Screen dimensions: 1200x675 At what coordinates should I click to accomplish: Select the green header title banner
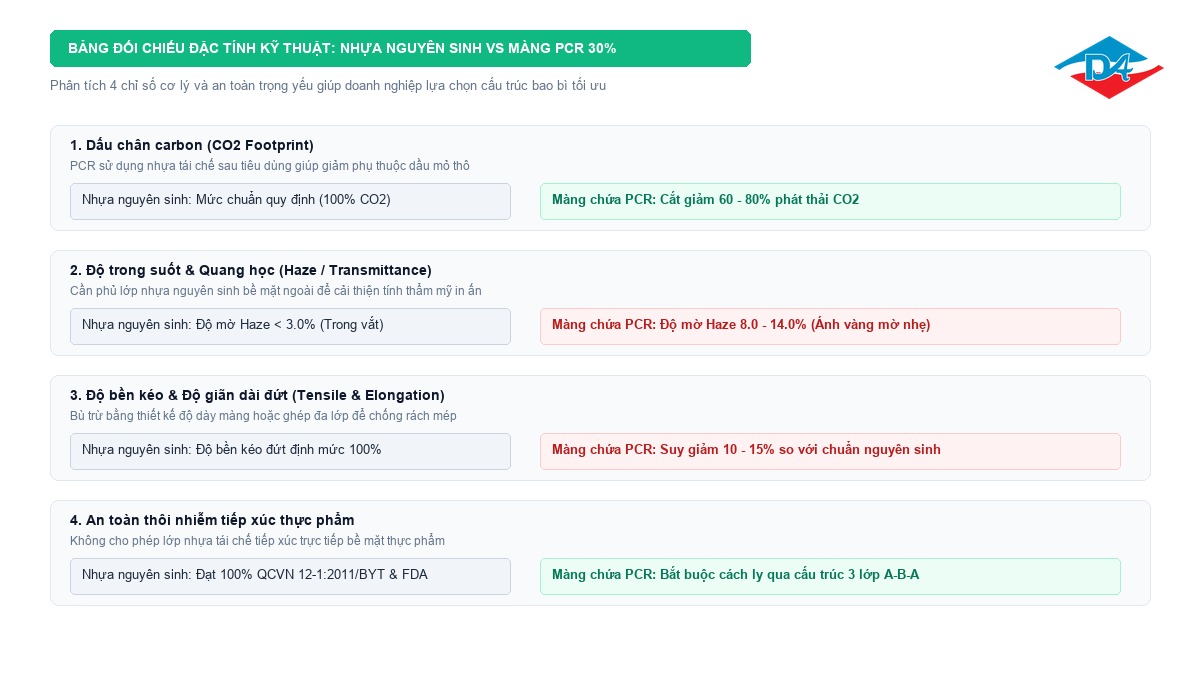(400, 48)
